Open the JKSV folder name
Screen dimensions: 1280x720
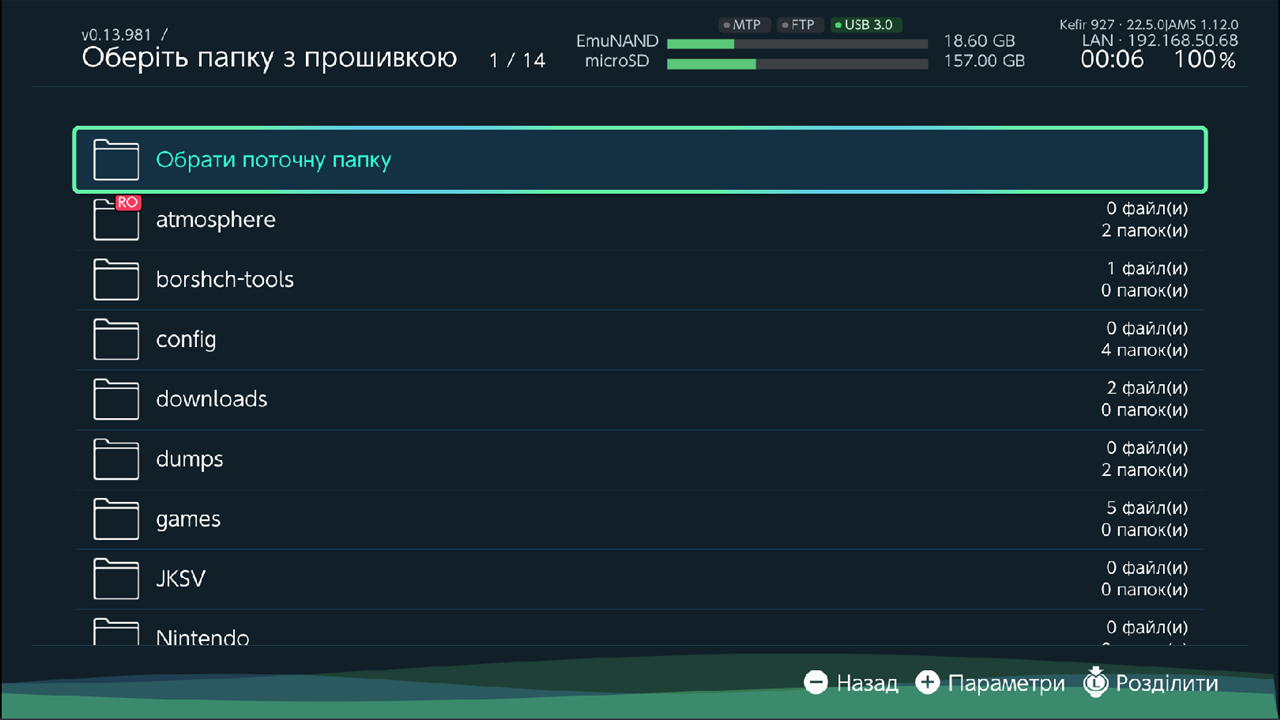pyautogui.click(x=181, y=579)
